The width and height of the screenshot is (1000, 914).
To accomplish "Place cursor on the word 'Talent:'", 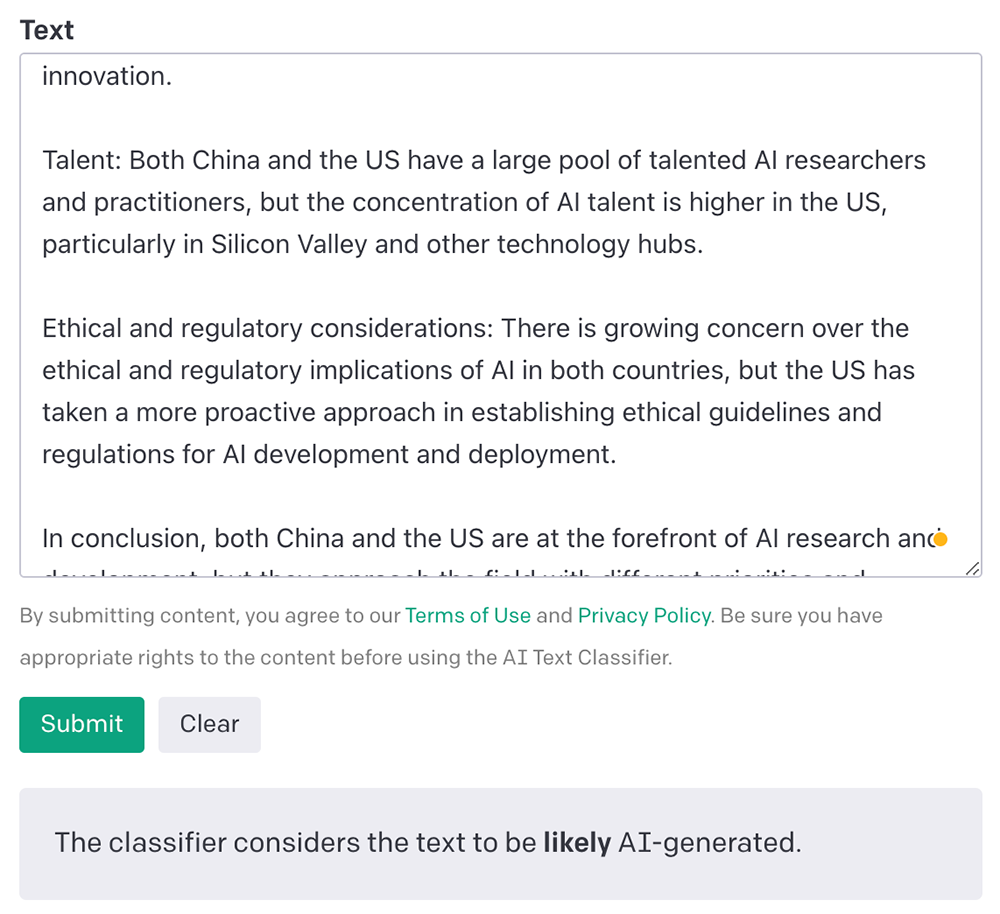I will [x=82, y=160].
